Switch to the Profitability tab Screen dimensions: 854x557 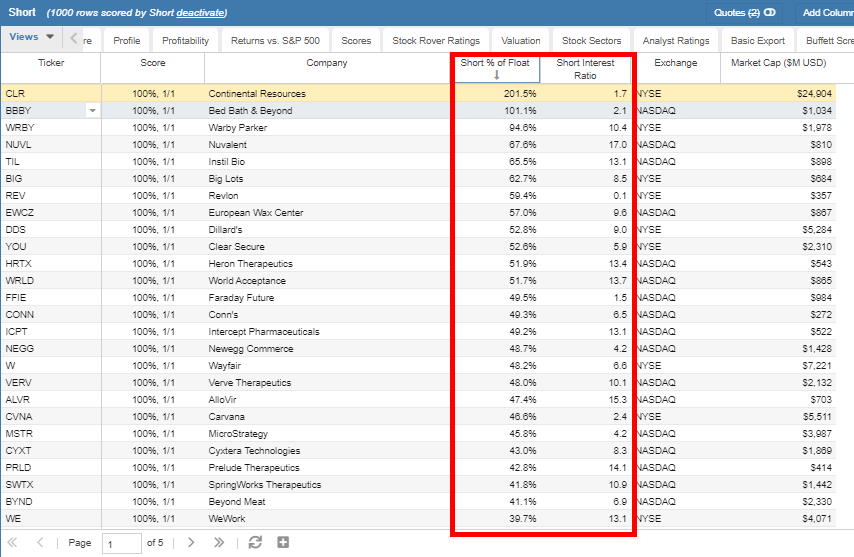186,41
